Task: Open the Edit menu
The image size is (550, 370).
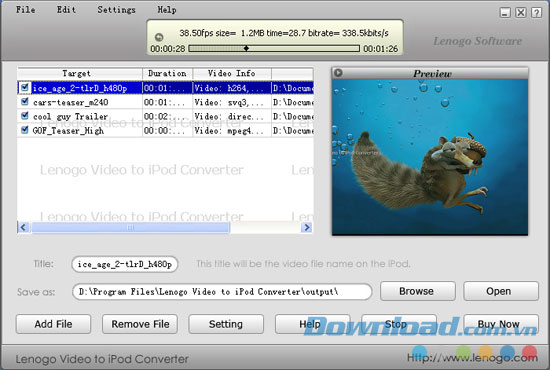Action: (66, 10)
